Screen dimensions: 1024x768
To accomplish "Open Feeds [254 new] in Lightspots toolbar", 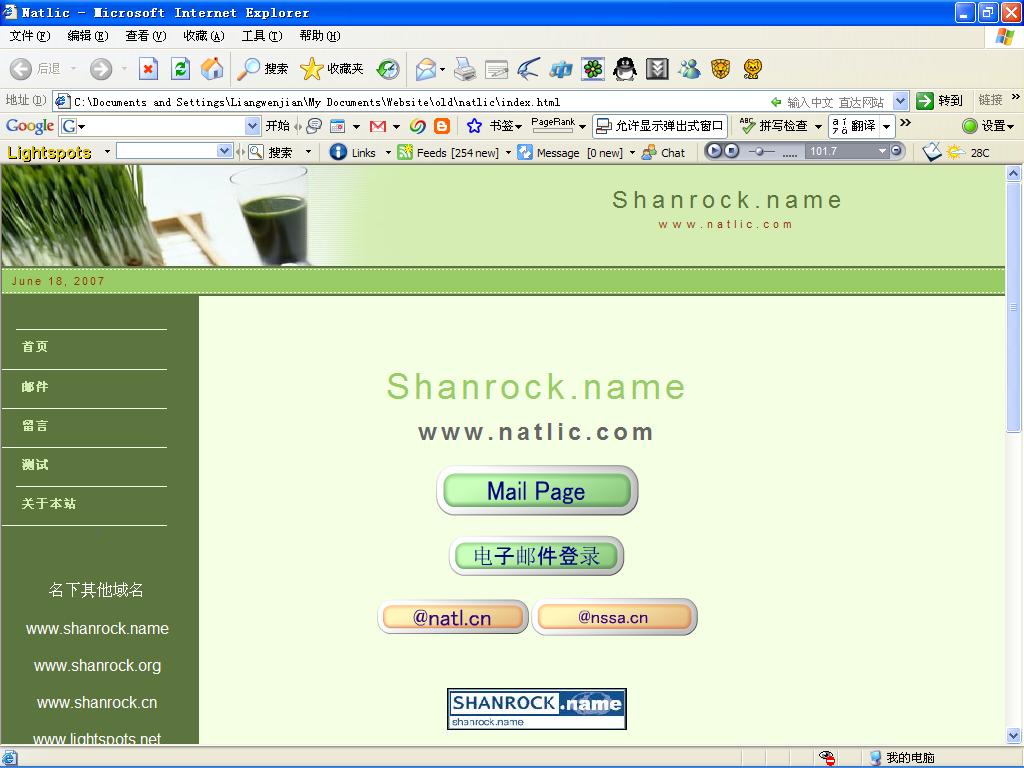I will click(x=448, y=153).
